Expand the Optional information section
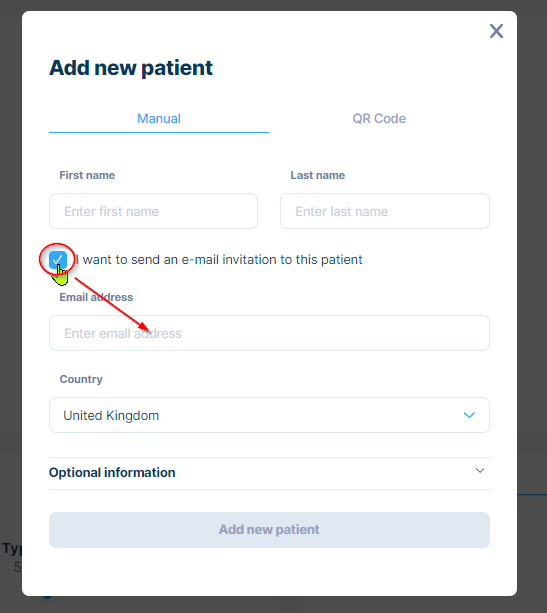 269,473
